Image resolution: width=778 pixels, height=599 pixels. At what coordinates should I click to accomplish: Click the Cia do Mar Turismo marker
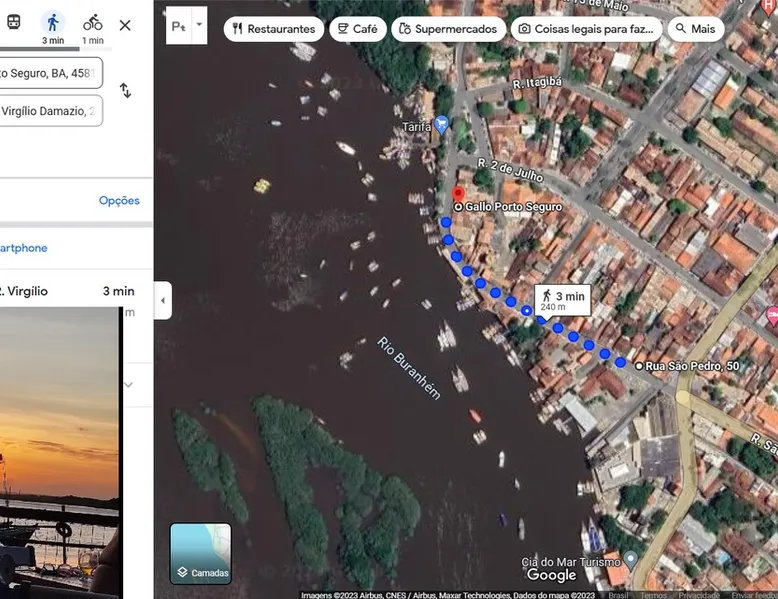pyautogui.click(x=630, y=558)
